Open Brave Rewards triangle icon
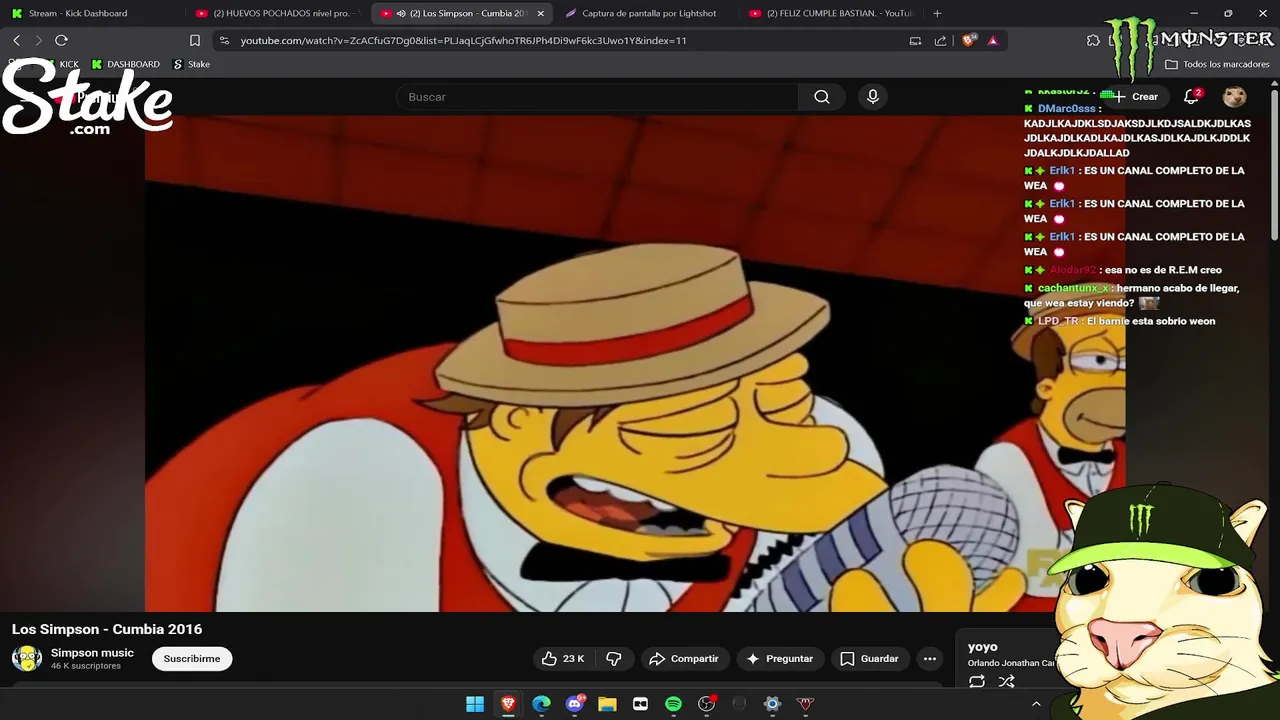The height and width of the screenshot is (720, 1280). tap(992, 40)
